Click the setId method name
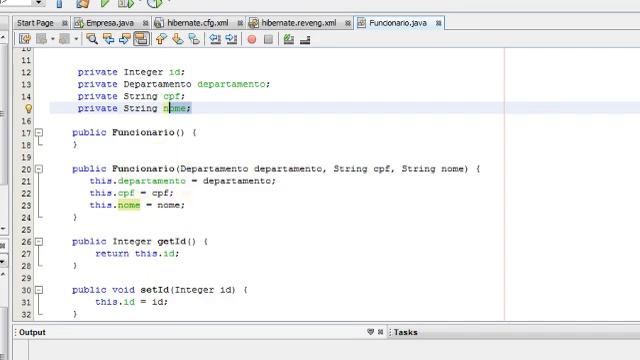640x360 pixels. point(155,290)
